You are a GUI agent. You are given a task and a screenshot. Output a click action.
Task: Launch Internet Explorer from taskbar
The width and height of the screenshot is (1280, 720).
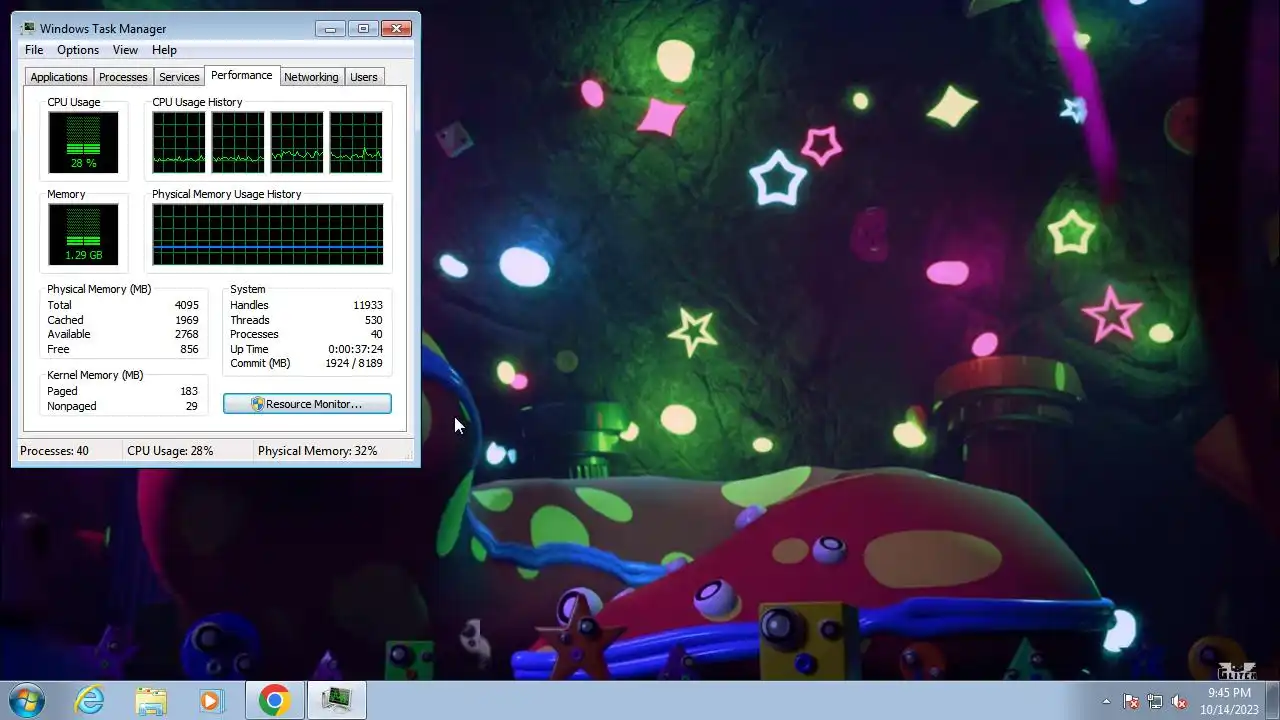point(90,700)
